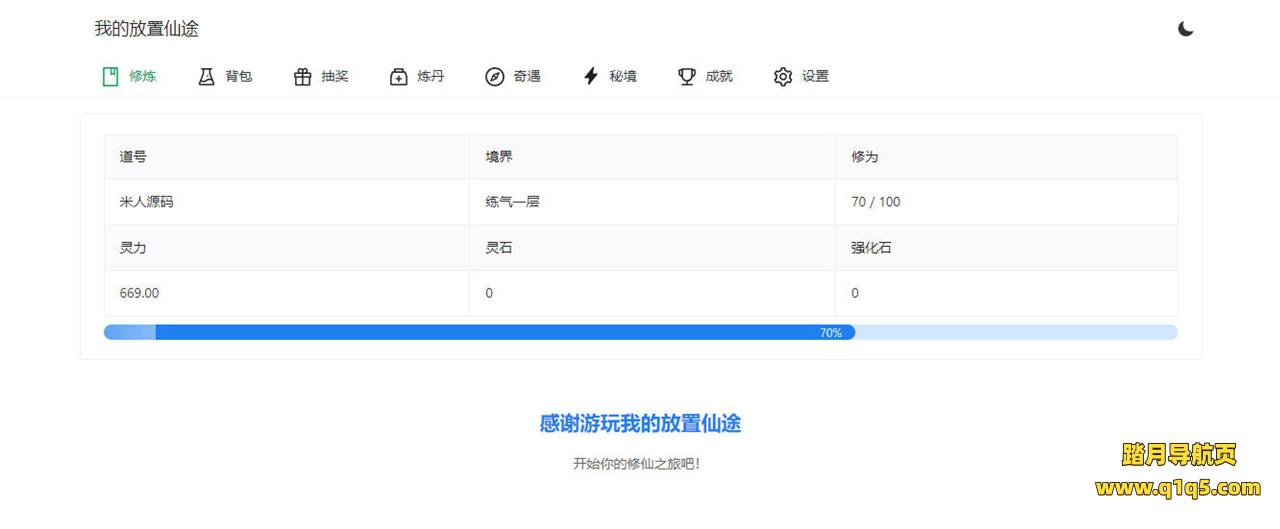Click the 我的放置仙途 site title

[x=147, y=29]
